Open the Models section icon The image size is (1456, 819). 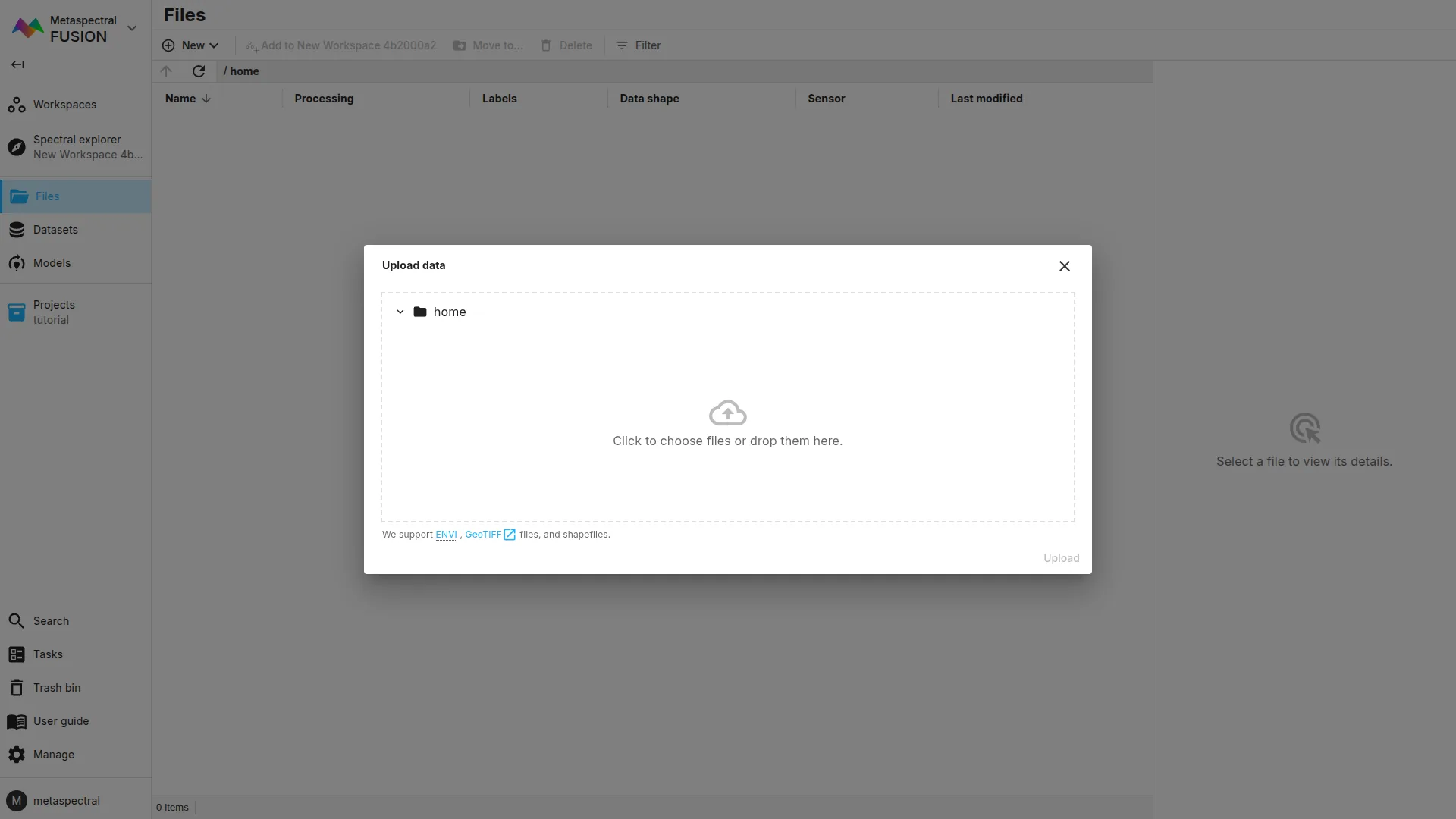coord(17,263)
